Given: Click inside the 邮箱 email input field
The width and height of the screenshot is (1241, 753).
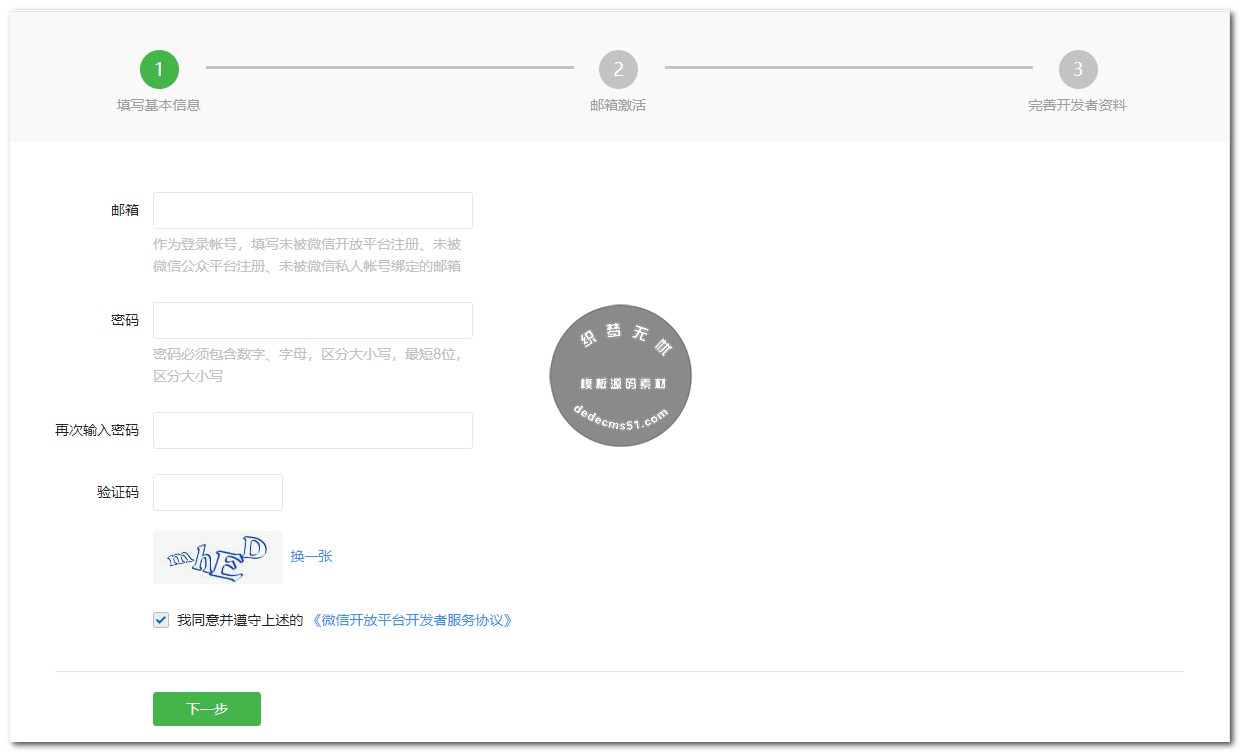Looking at the screenshot, I should click(312, 210).
